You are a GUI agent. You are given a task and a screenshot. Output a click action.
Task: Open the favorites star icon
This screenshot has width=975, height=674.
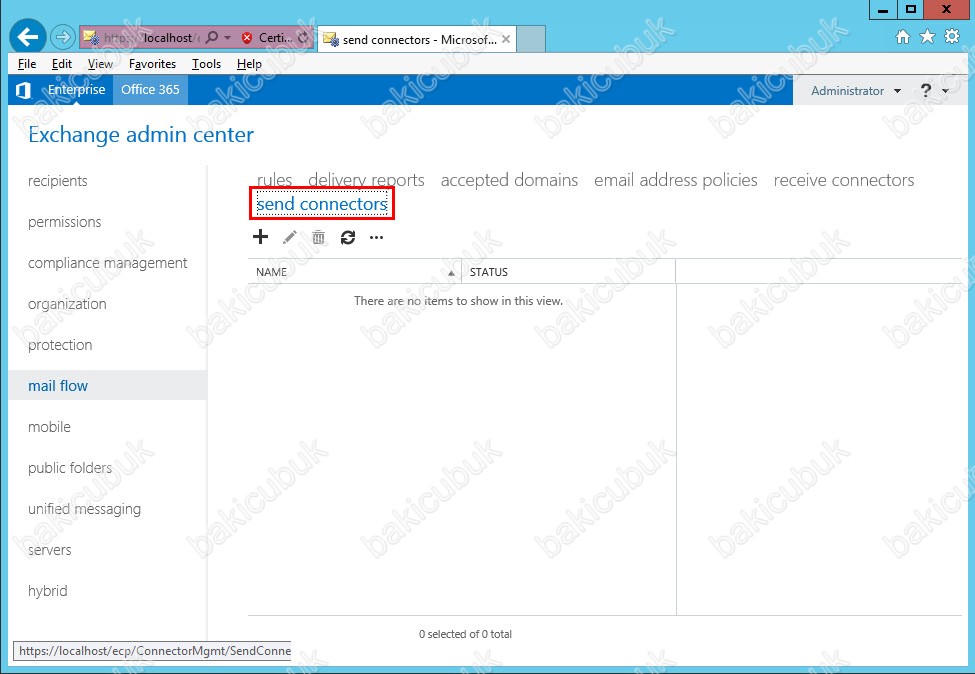tap(927, 37)
